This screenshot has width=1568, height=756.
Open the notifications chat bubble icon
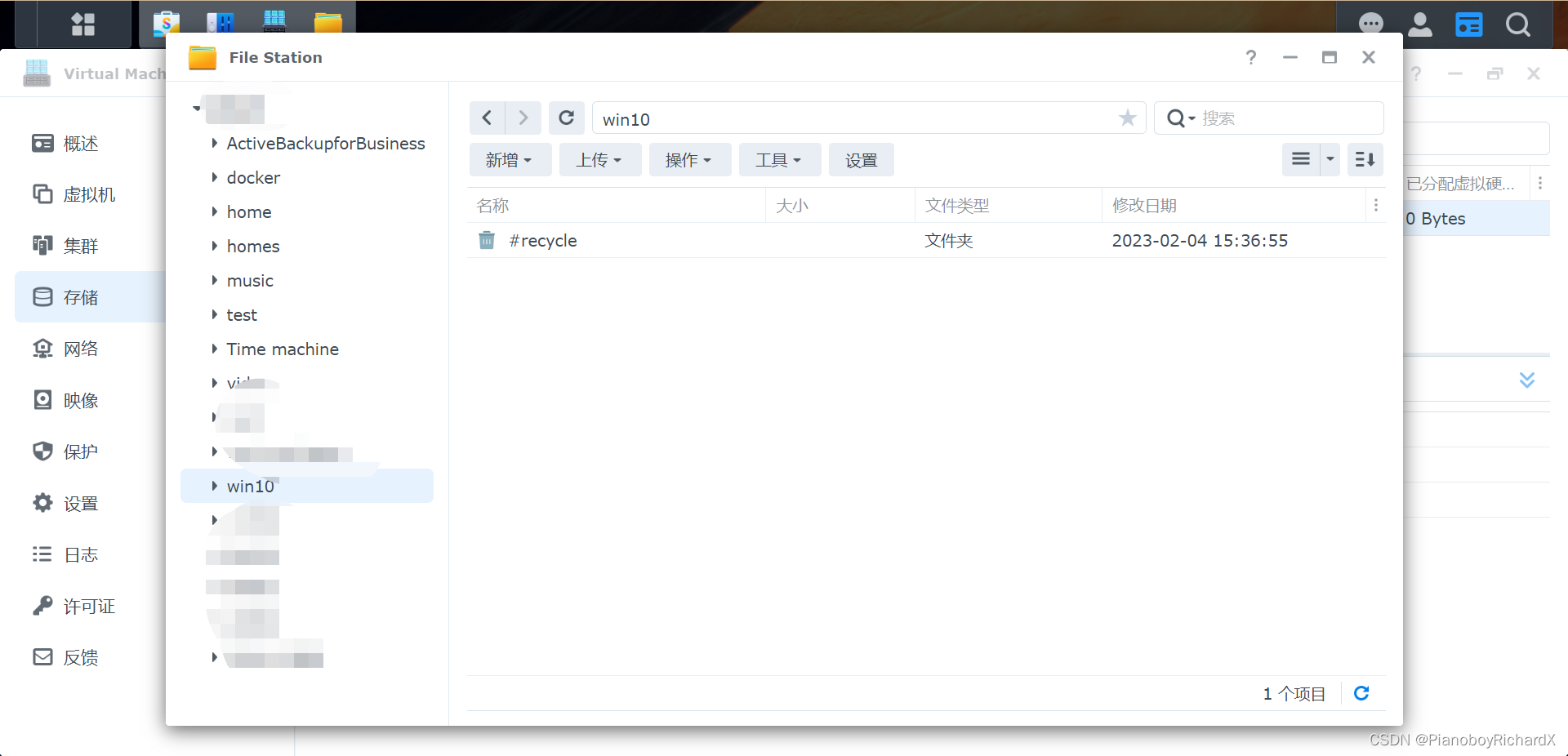pyautogui.click(x=1371, y=24)
